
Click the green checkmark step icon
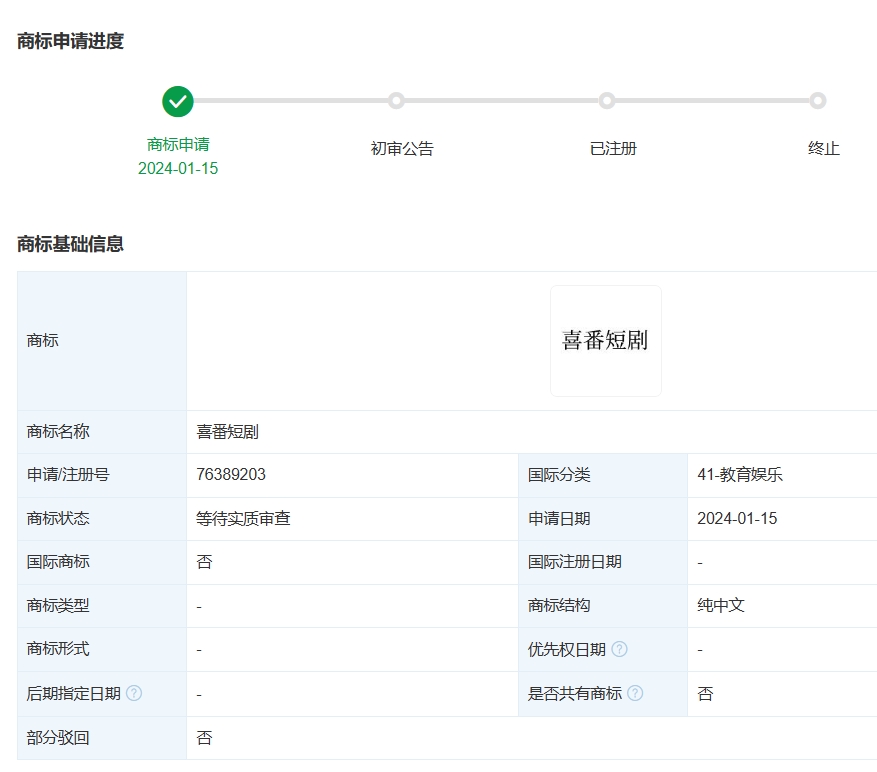pyautogui.click(x=178, y=101)
